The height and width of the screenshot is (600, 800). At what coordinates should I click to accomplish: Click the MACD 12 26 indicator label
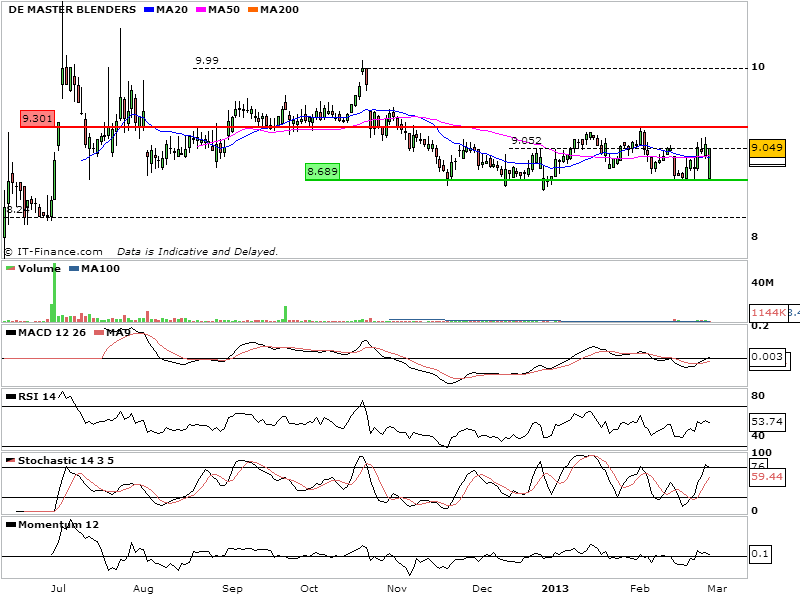[52, 333]
